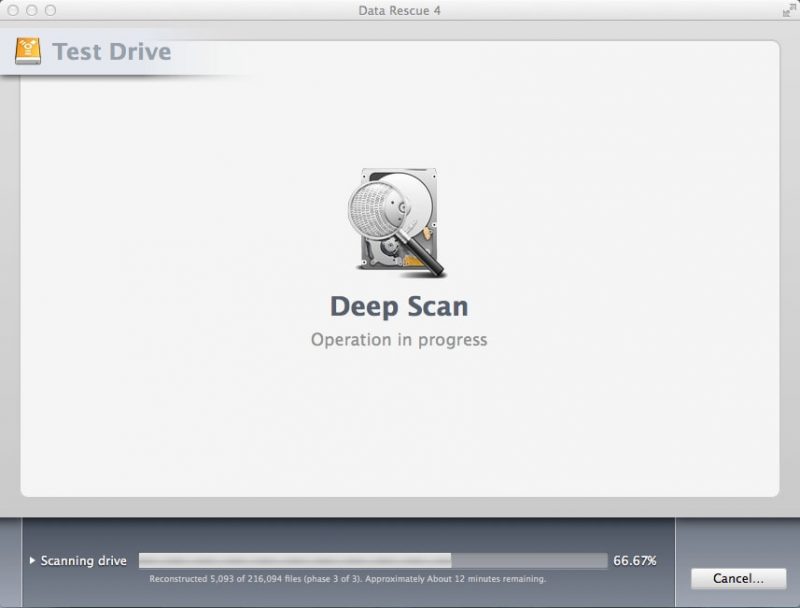
Task: Click the Deep Scan heading
Action: [x=399, y=307]
